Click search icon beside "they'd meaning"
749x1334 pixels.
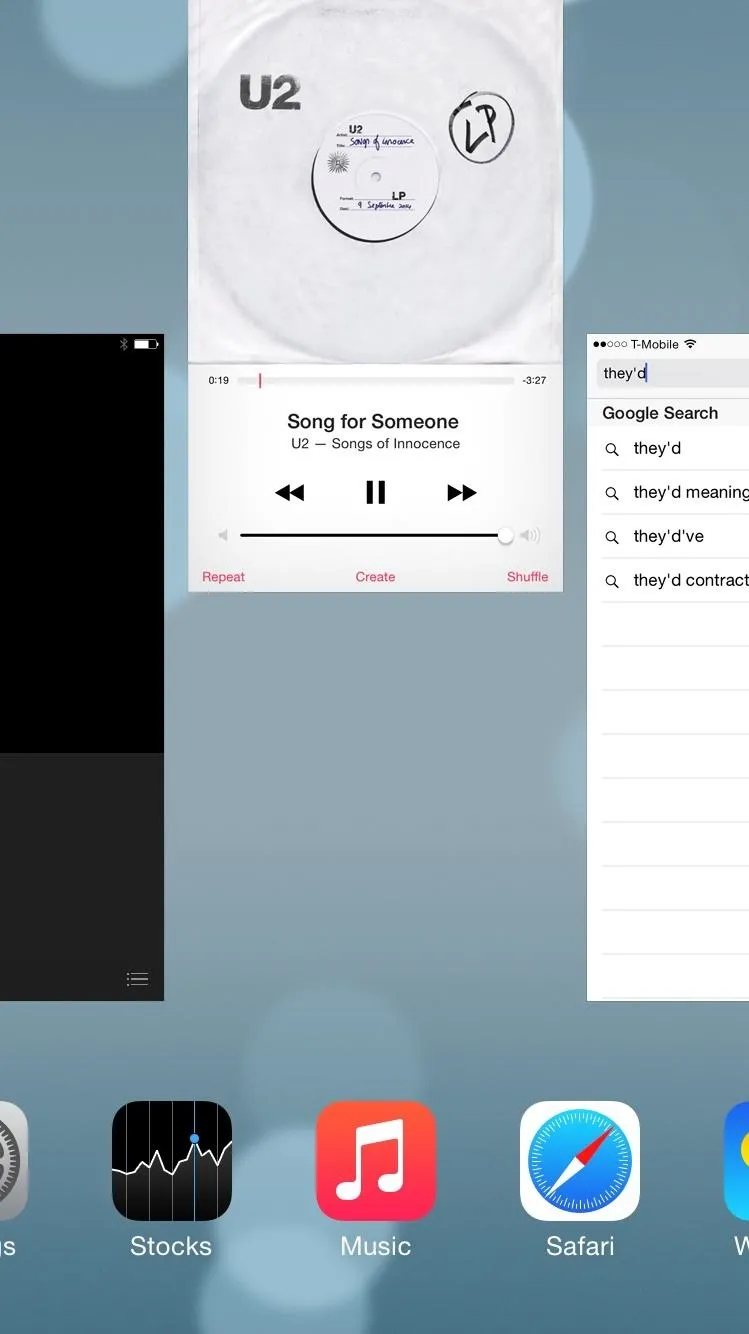612,493
